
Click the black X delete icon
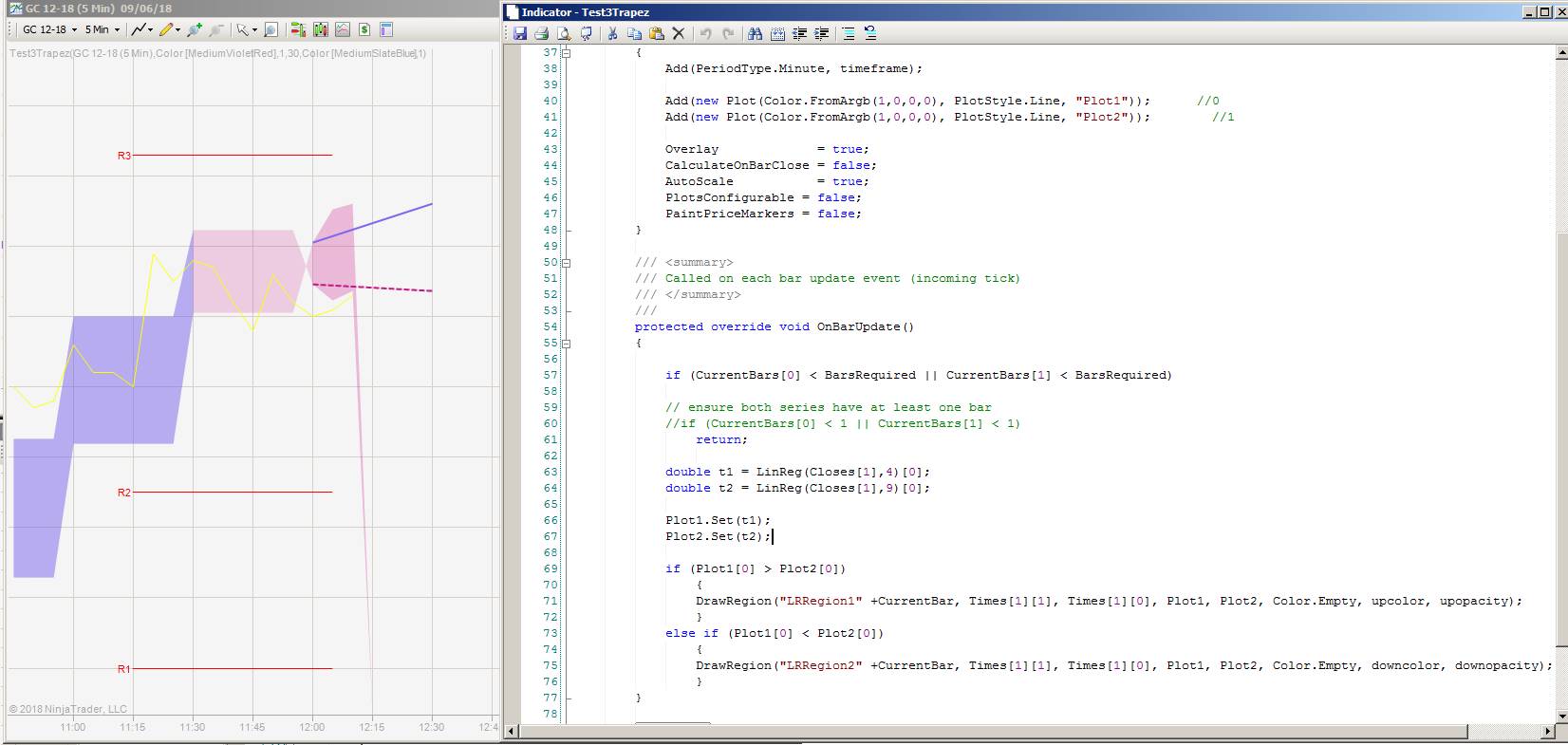679,33
